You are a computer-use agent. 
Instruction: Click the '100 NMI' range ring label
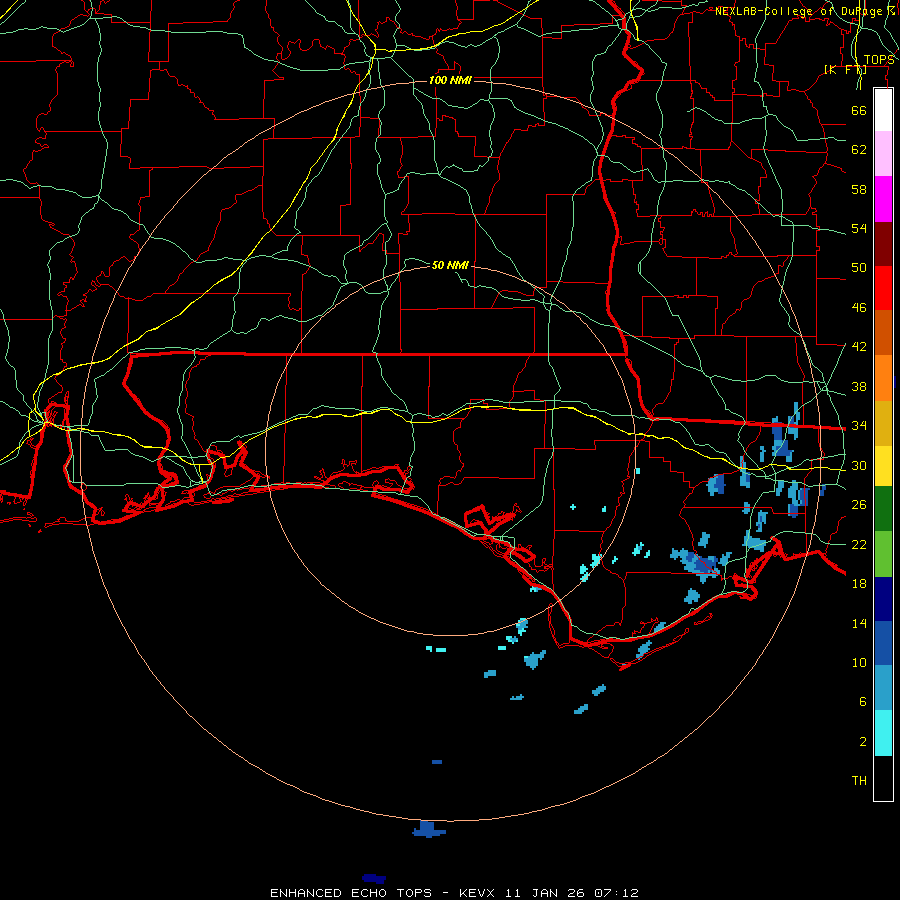450,80
